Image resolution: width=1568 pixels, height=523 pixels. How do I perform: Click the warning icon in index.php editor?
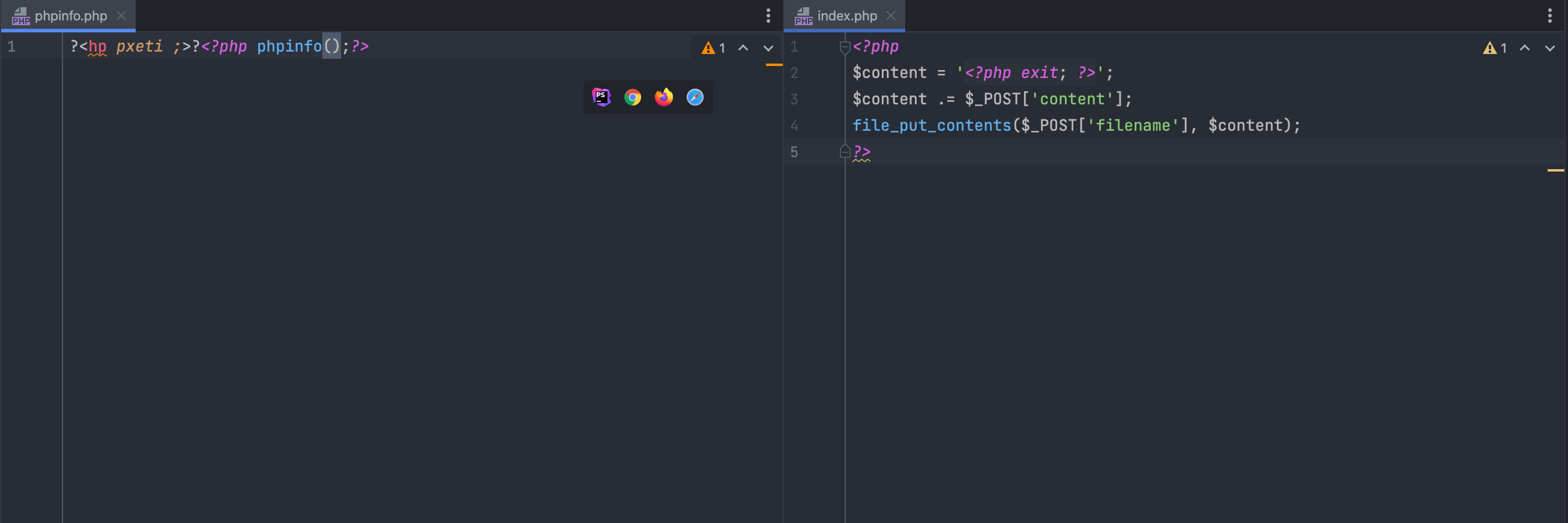[x=1489, y=48]
